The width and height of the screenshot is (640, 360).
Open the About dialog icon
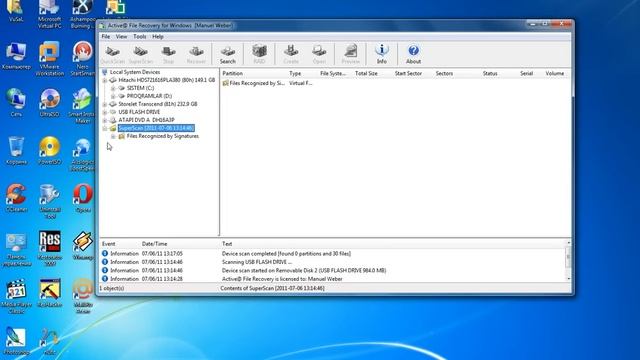tap(413, 54)
